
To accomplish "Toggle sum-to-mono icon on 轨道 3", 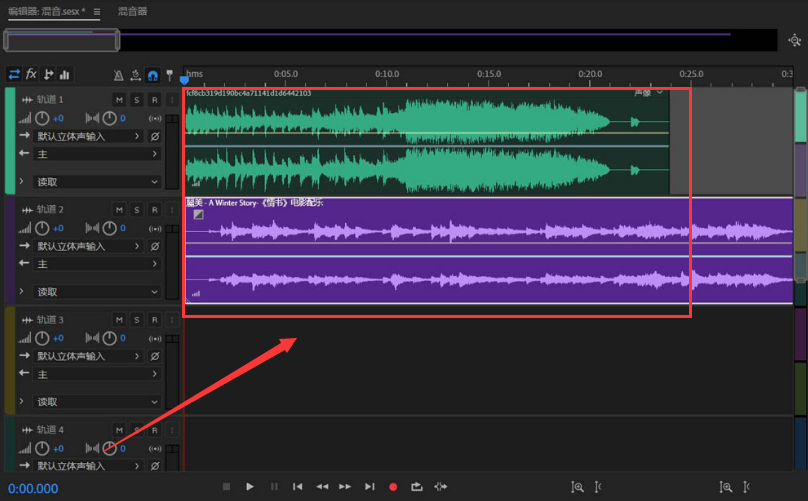I will (155, 339).
